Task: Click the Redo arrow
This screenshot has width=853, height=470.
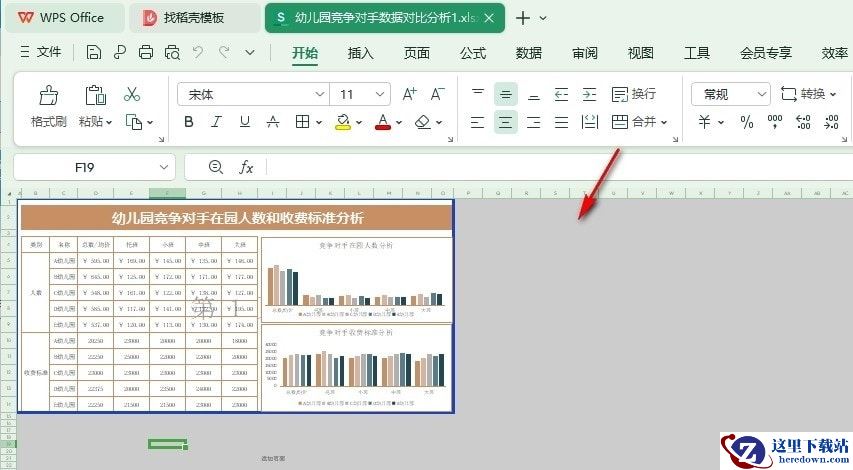Action: pos(224,52)
